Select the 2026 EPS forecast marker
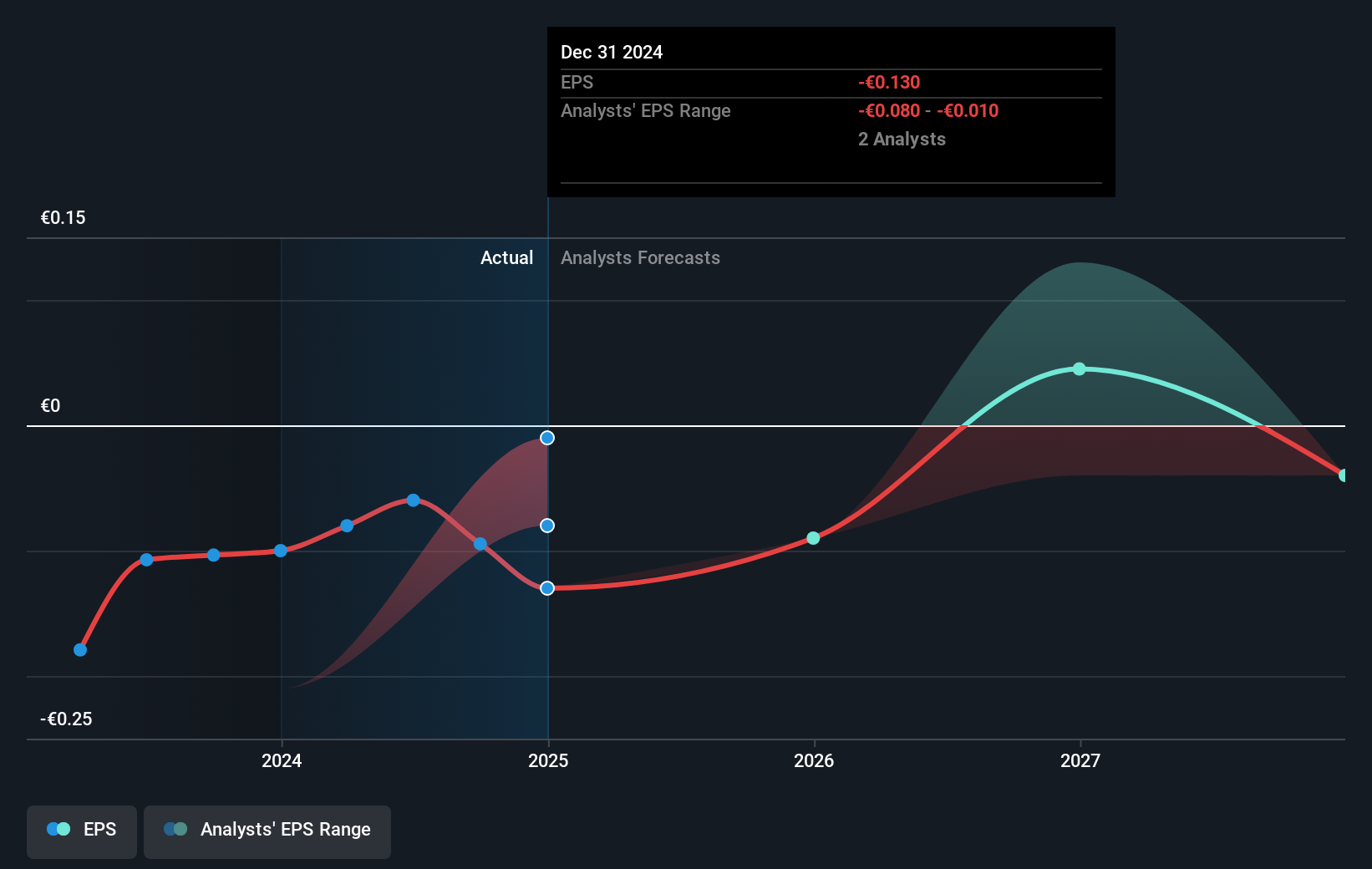This screenshot has width=1372, height=869. pos(813,538)
